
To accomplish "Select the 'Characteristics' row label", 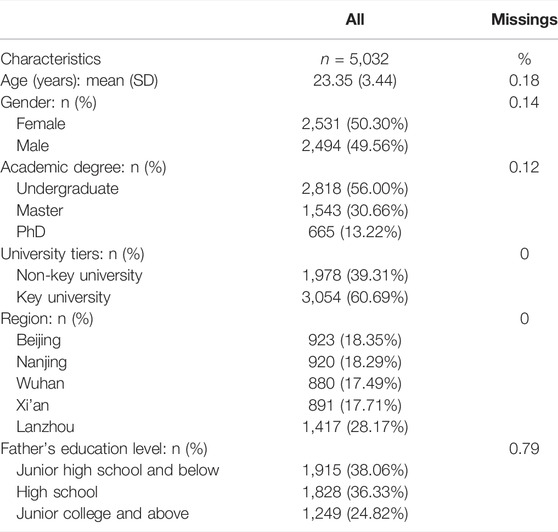I will [51, 59].
